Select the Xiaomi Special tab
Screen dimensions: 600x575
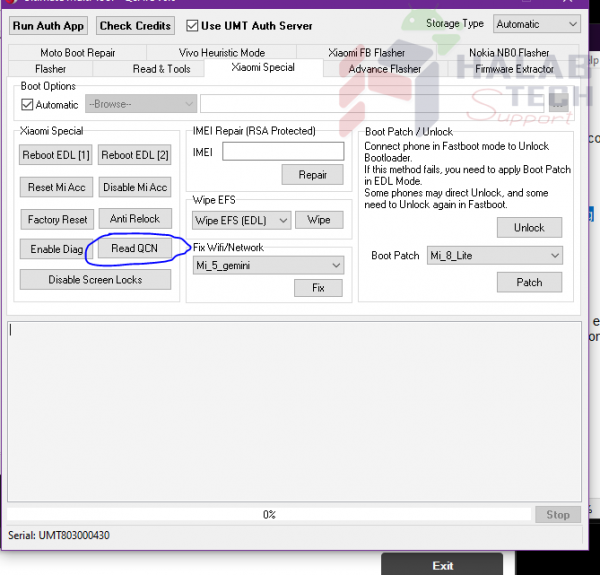pyautogui.click(x=263, y=67)
